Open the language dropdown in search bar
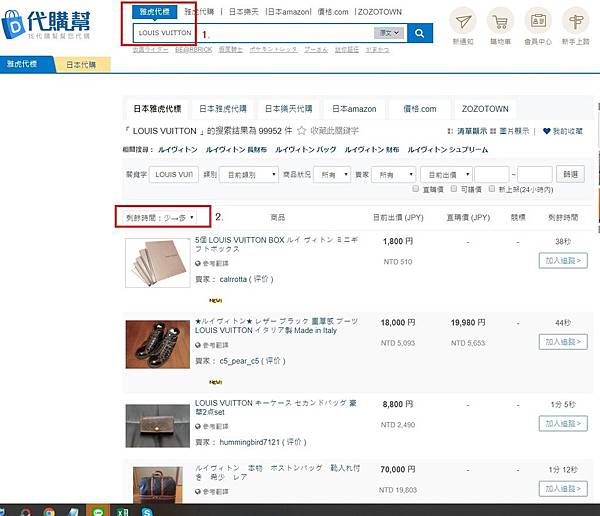Viewport: 600px width, 516px height. [389, 33]
